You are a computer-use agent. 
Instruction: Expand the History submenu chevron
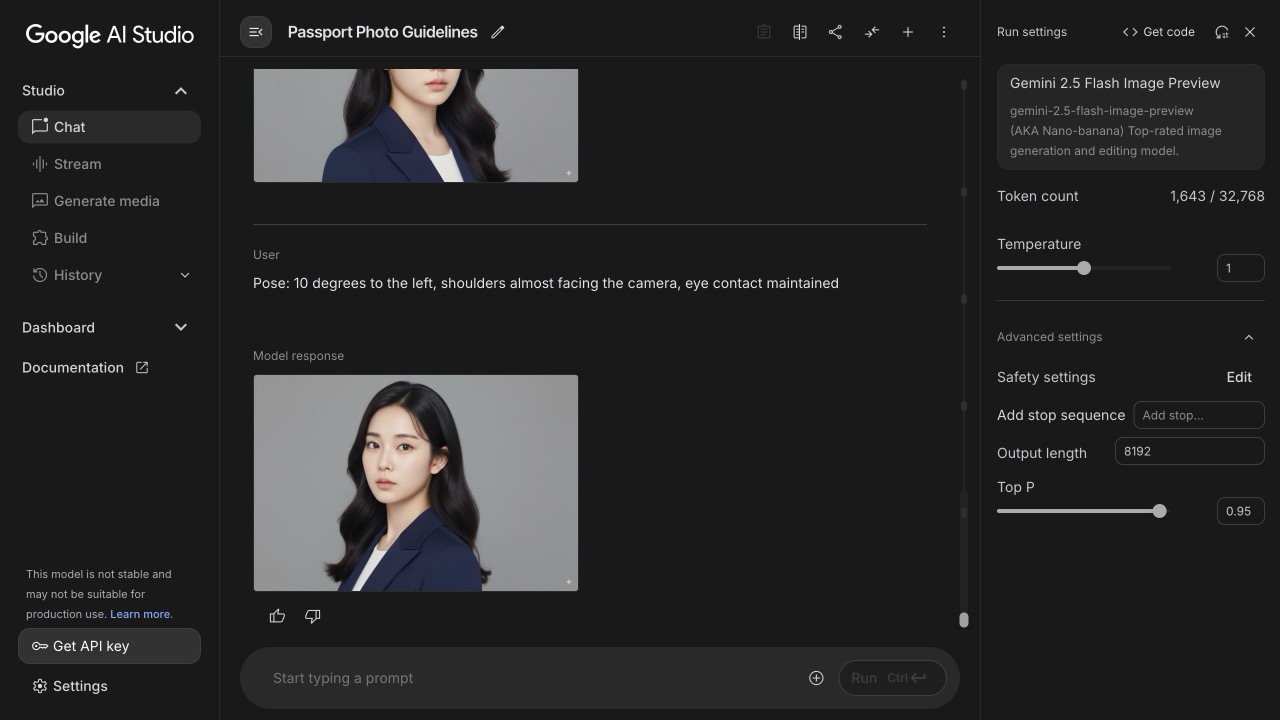pos(185,275)
